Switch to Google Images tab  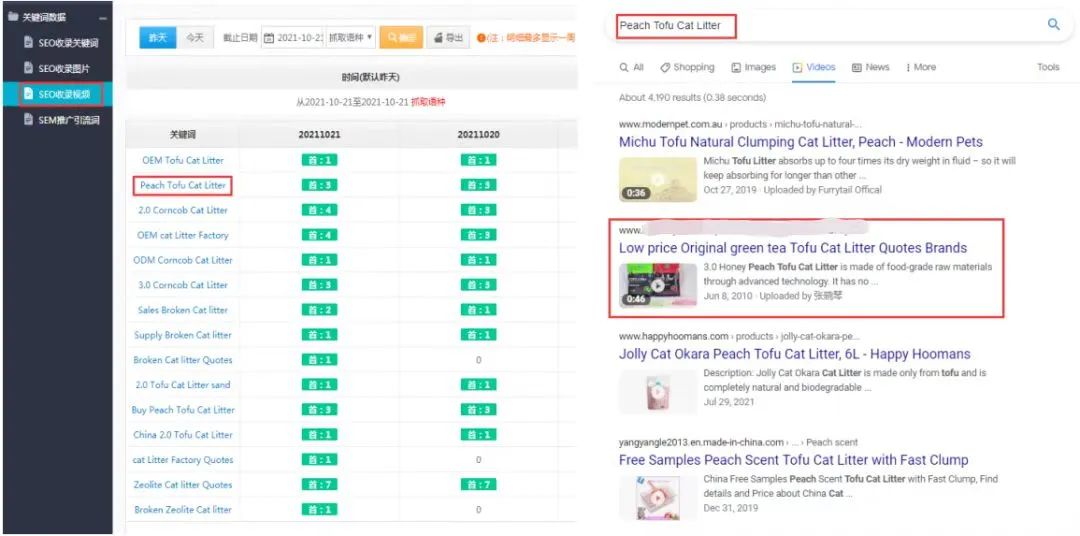[x=753, y=67]
